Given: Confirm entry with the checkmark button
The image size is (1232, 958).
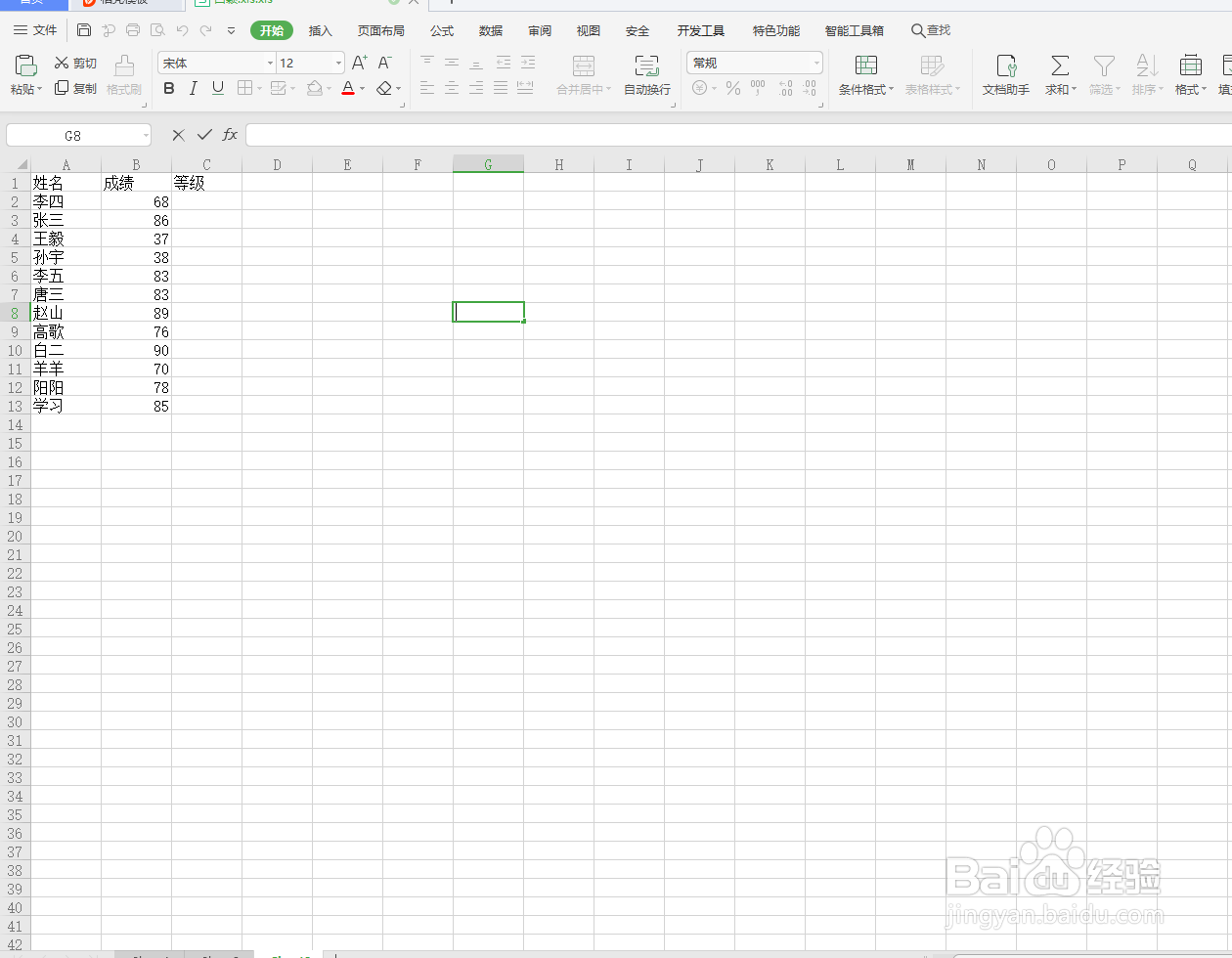Looking at the screenshot, I should pos(204,135).
